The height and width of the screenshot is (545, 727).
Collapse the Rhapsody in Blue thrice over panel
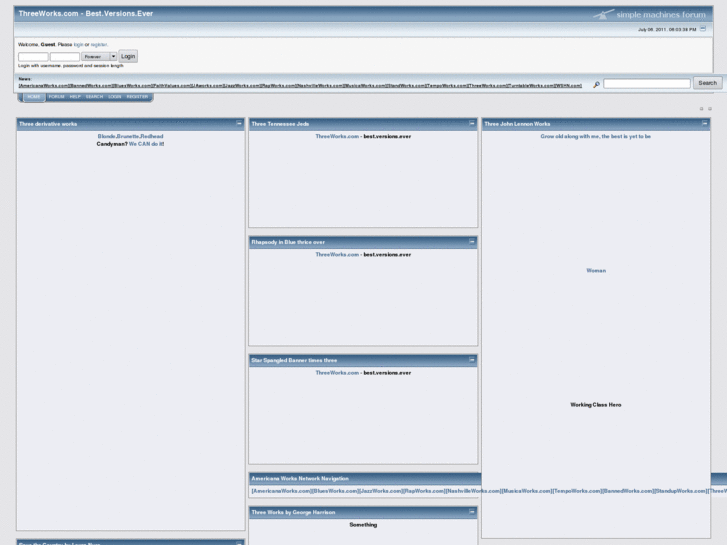[x=472, y=242]
